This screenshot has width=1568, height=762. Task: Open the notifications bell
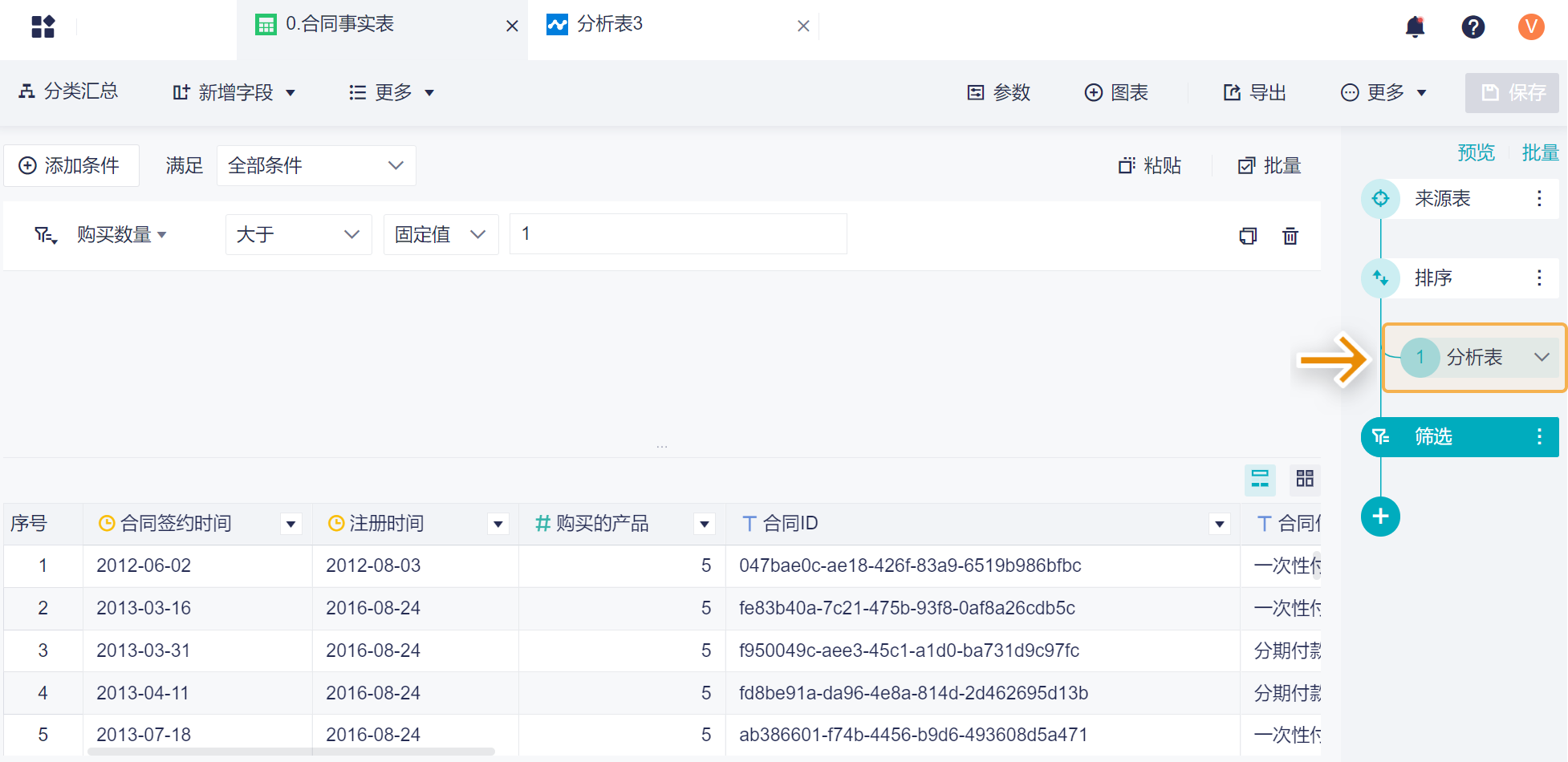tap(1416, 26)
